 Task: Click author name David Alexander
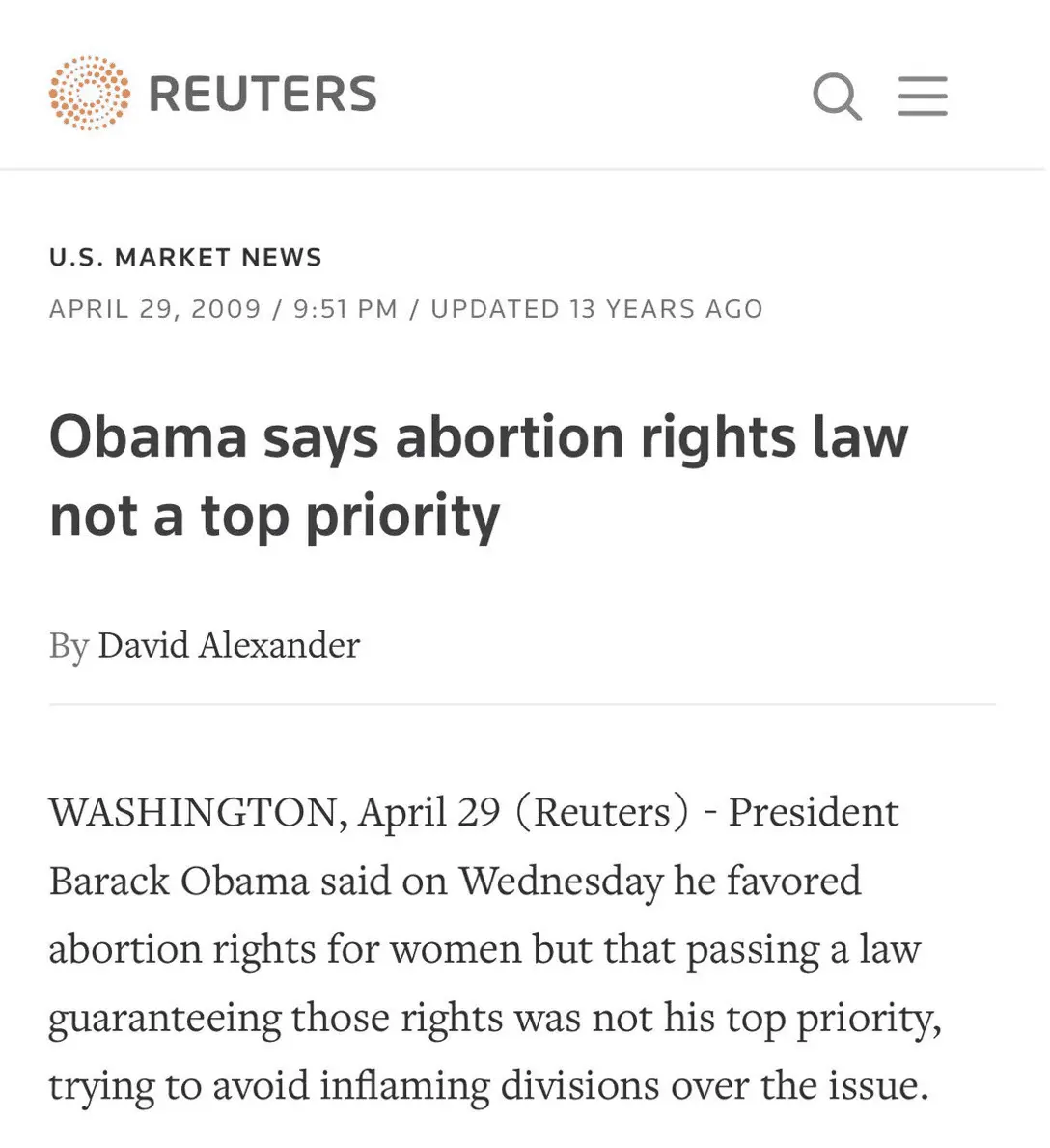point(229,645)
